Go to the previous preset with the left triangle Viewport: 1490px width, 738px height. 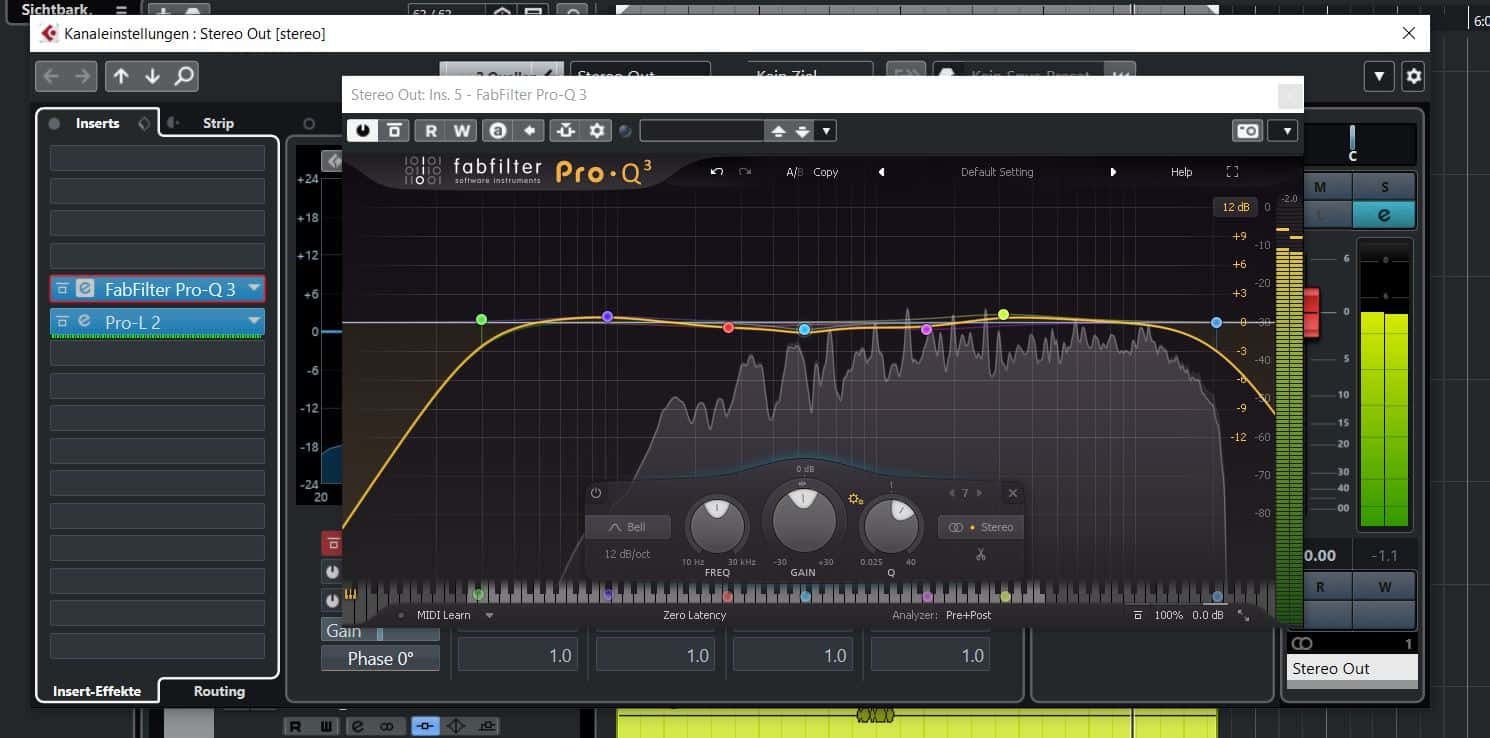pos(881,172)
